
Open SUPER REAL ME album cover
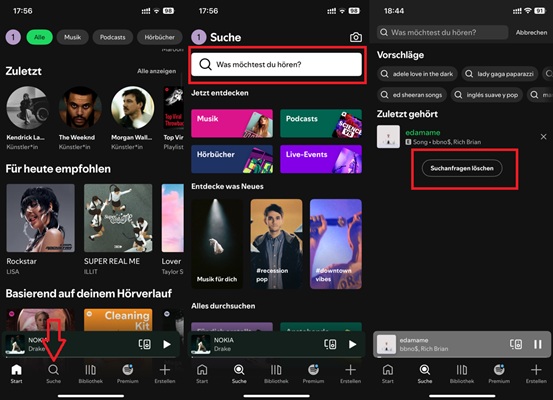[118, 218]
